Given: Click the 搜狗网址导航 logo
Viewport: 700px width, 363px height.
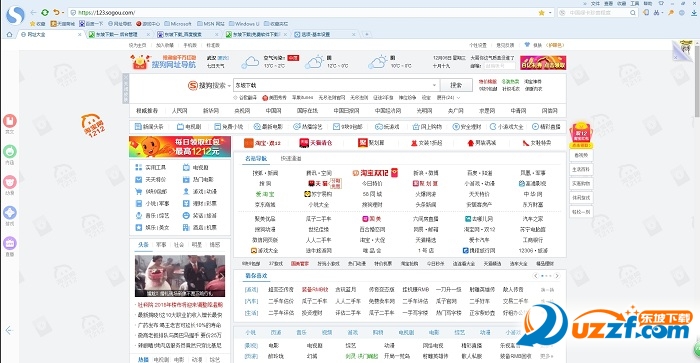Looking at the screenshot, I should click(x=163, y=62).
